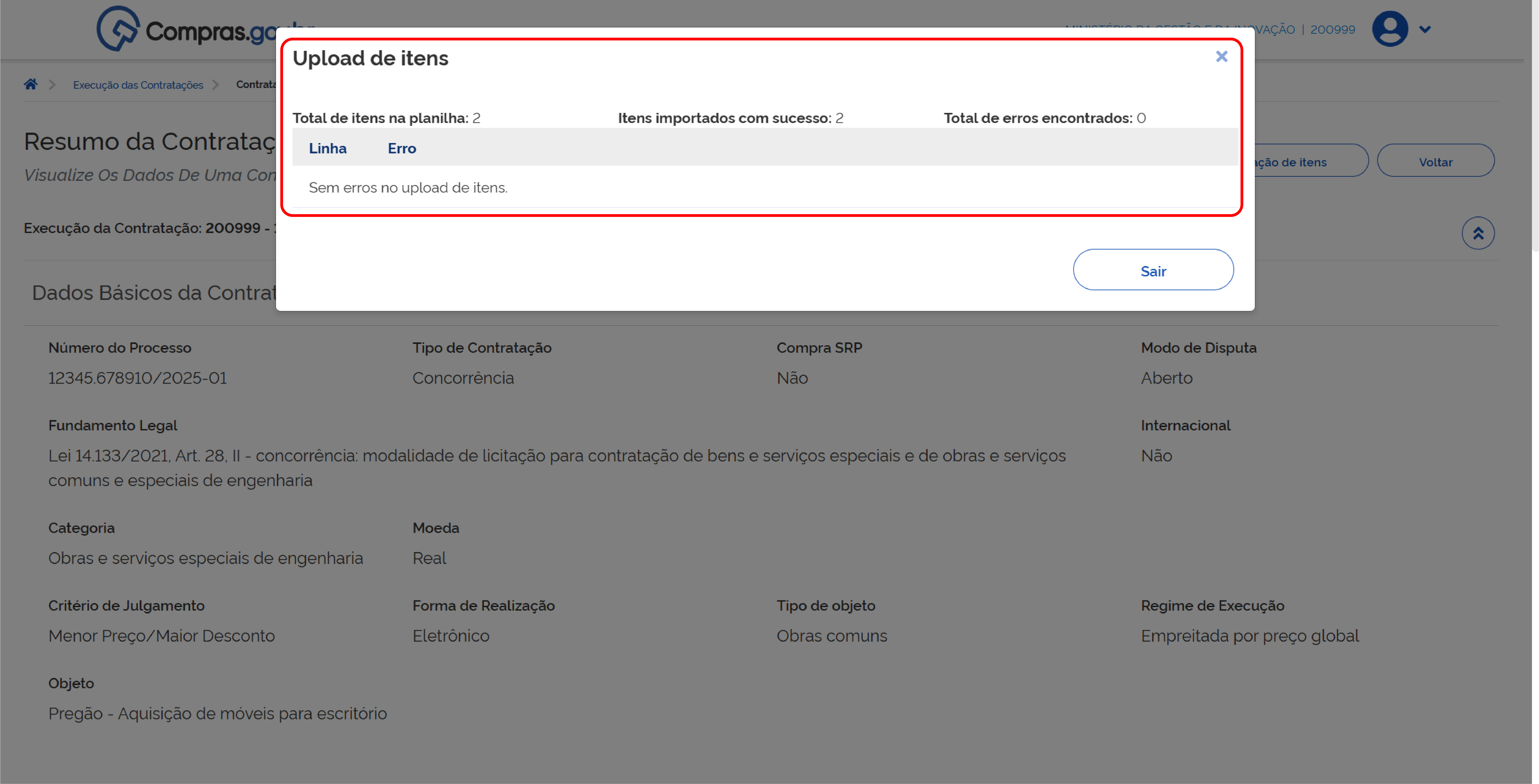Click the Eletrônico value under Forma de Realização

[x=451, y=636]
